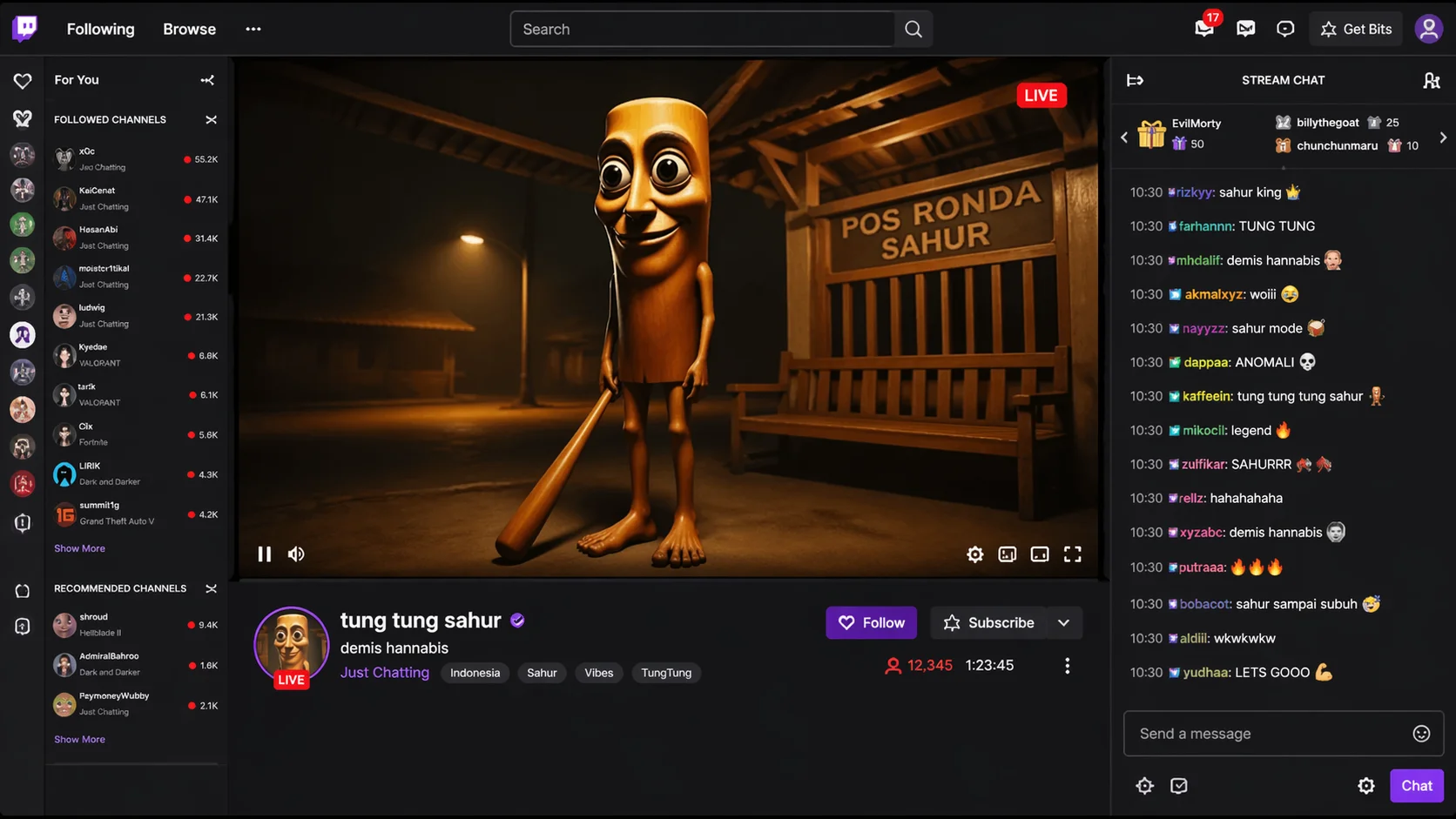The height and width of the screenshot is (819, 1456).
Task: Open the notifications inbox with 17 badge
Action: click(x=1204, y=29)
